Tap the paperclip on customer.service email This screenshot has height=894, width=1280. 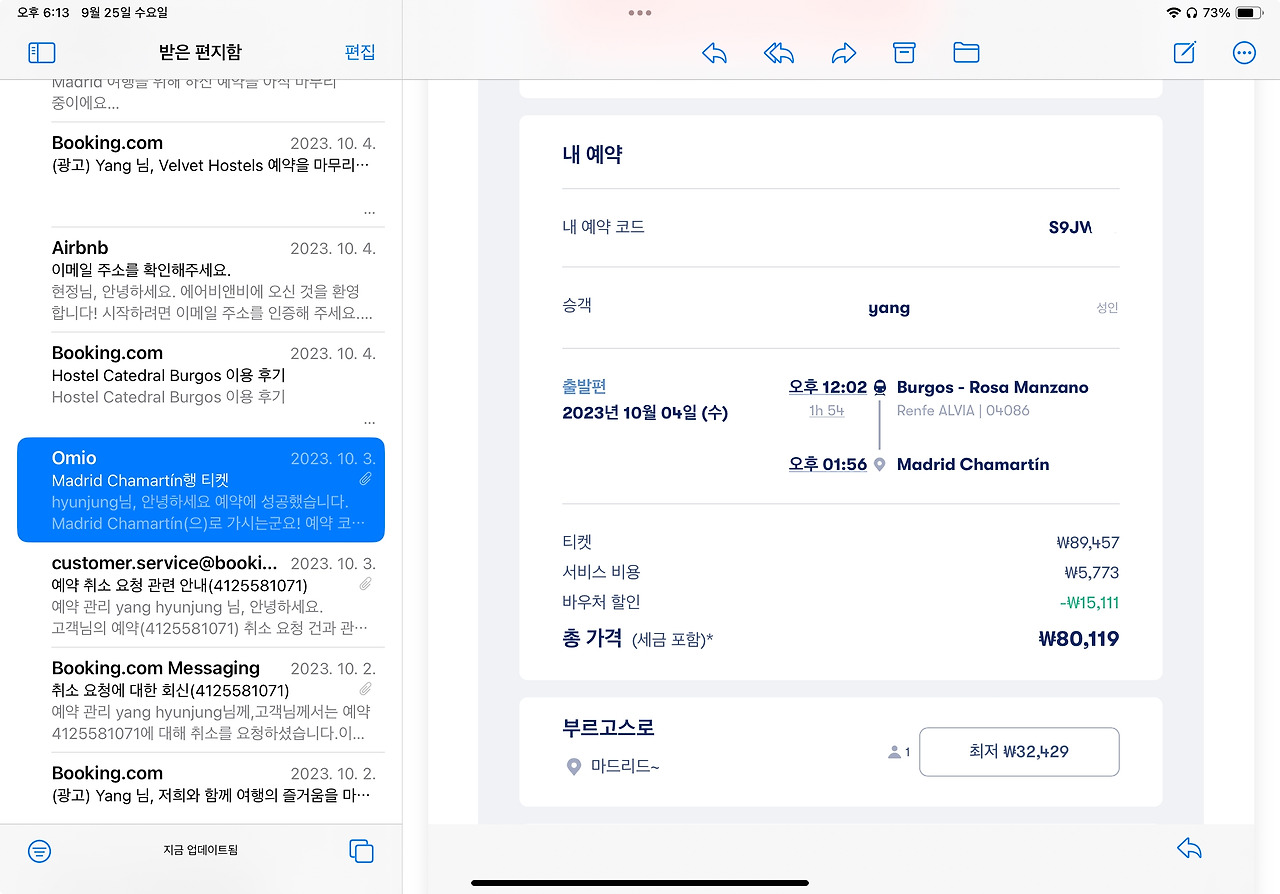(x=366, y=584)
